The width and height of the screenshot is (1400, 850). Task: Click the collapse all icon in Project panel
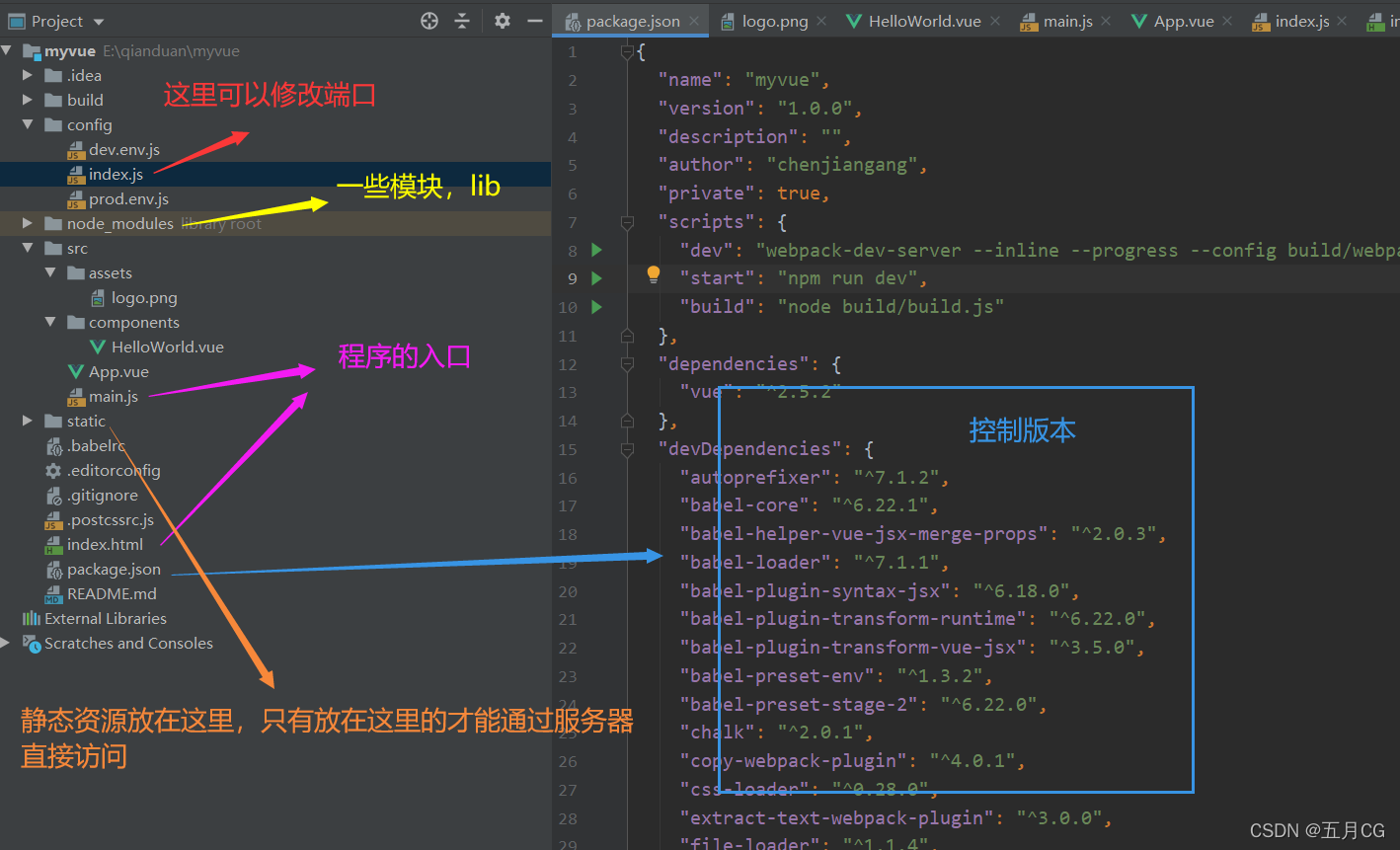[462, 21]
